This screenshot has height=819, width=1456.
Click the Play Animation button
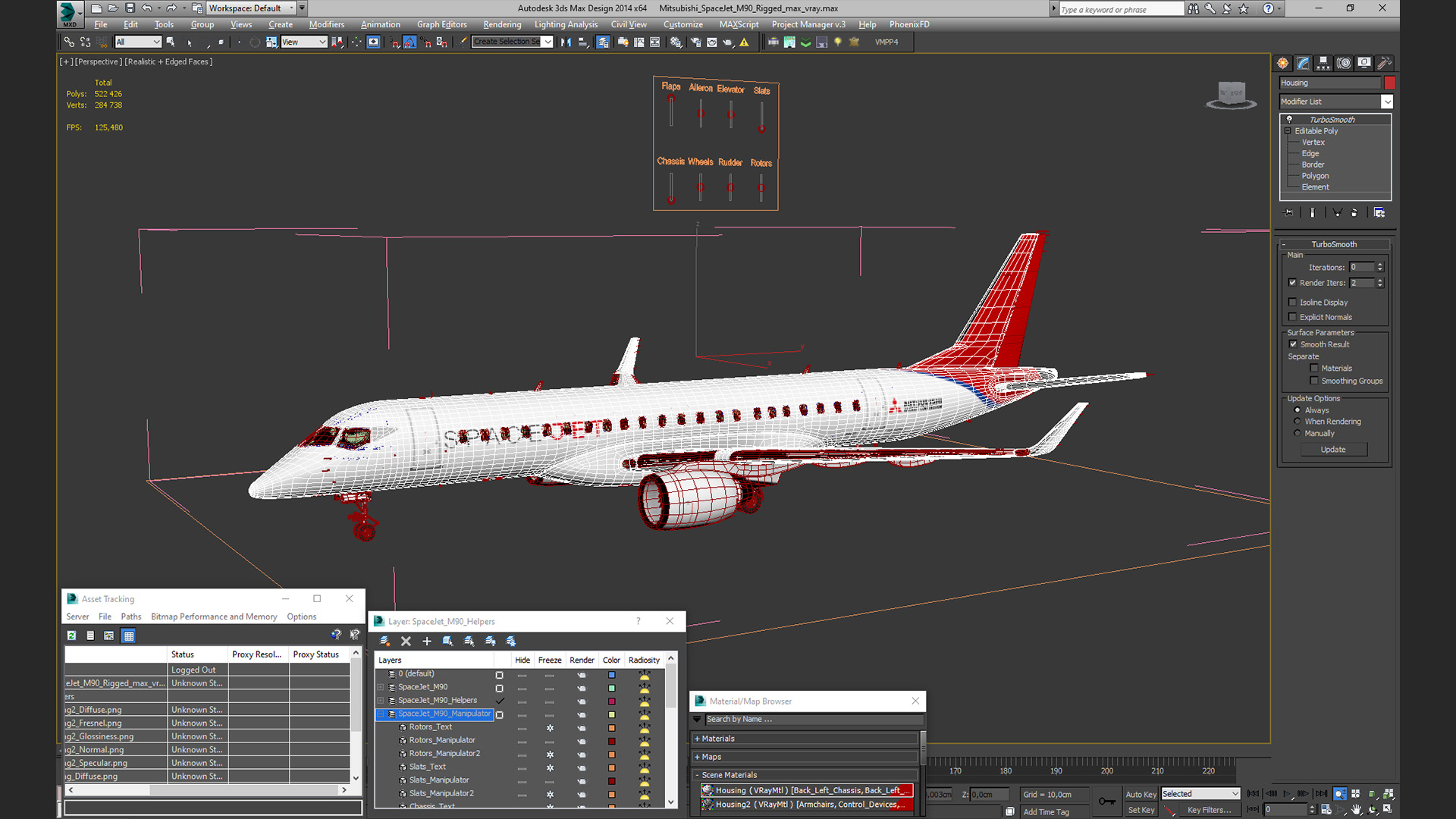point(1288,794)
